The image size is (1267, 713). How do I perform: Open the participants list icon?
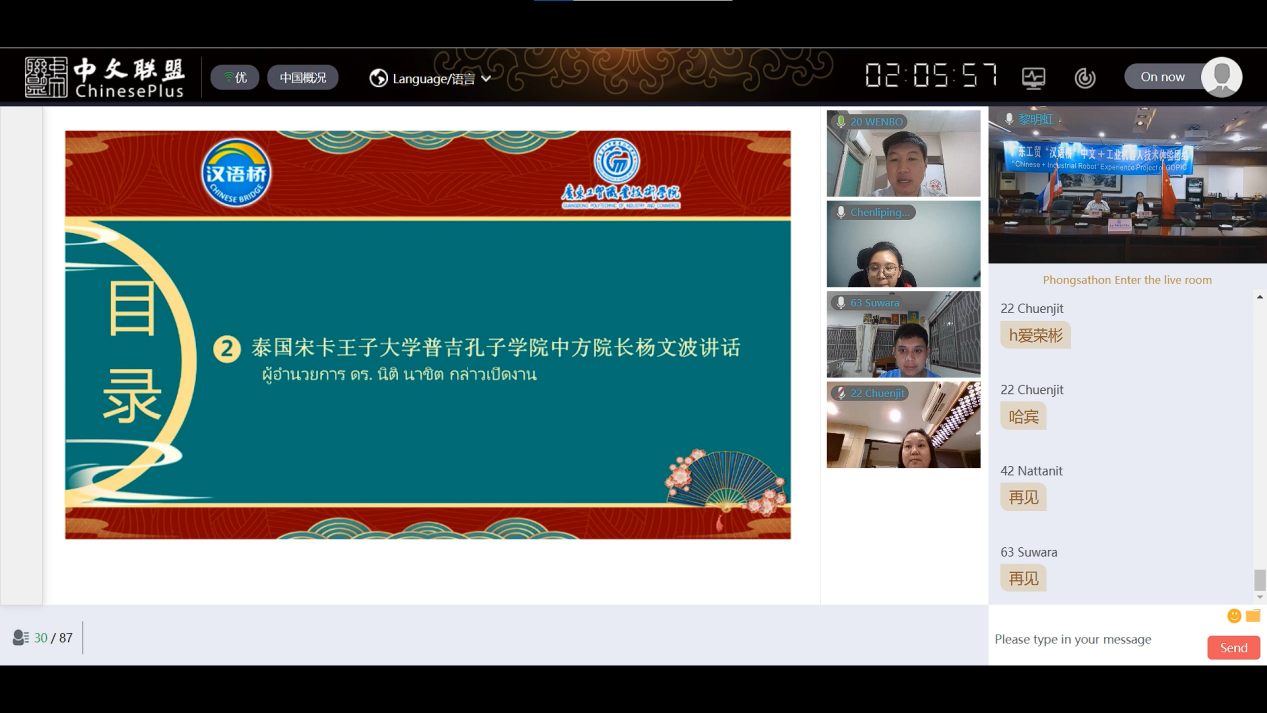click(20, 638)
